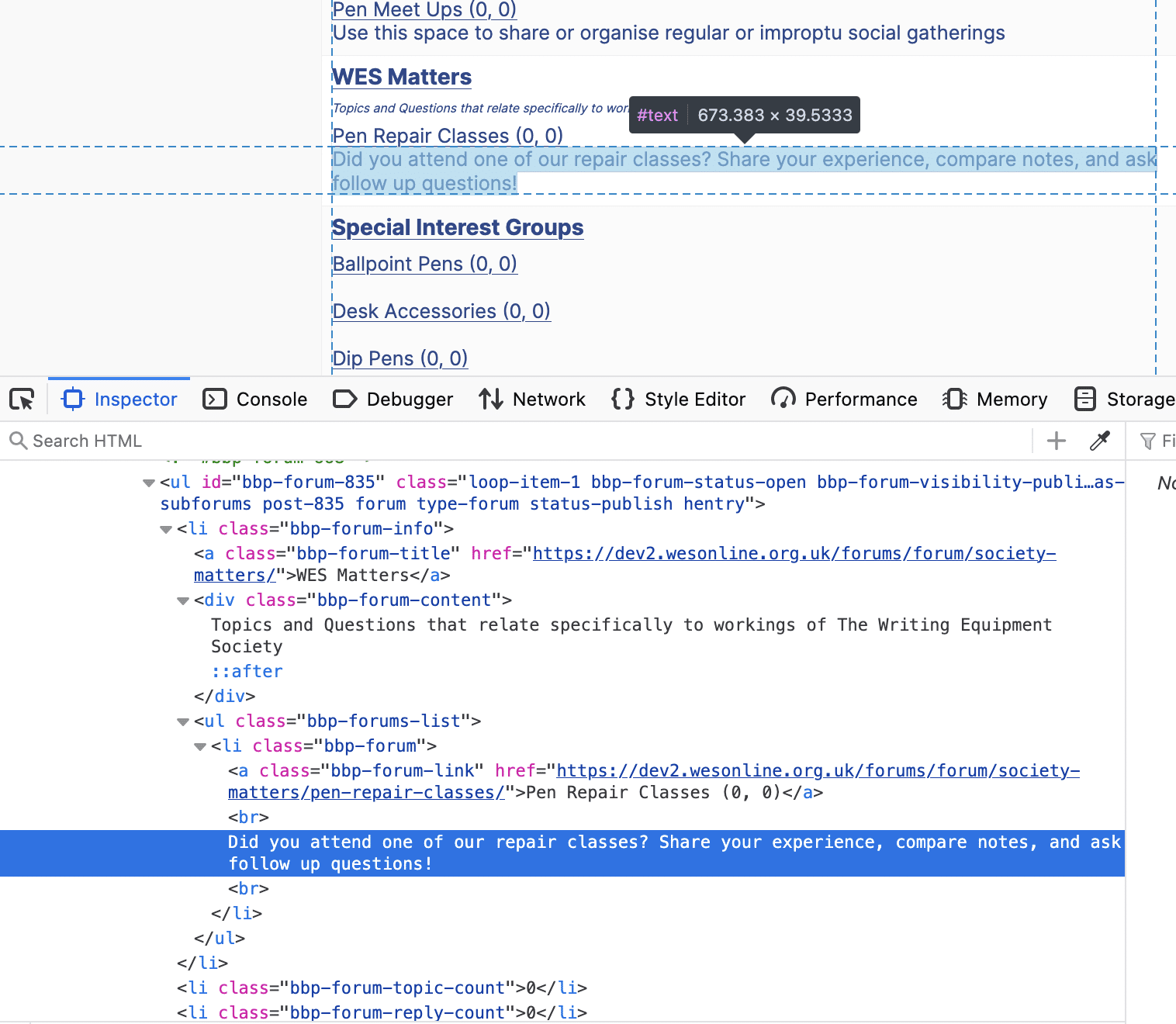Open the Storage tab
The image size is (1176, 1024).
click(x=1124, y=400)
